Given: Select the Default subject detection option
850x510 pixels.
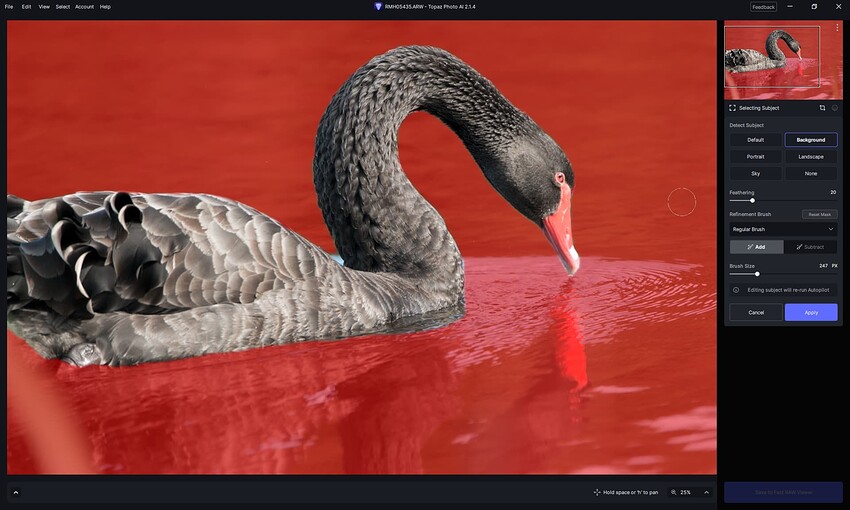Looking at the screenshot, I should pos(756,140).
